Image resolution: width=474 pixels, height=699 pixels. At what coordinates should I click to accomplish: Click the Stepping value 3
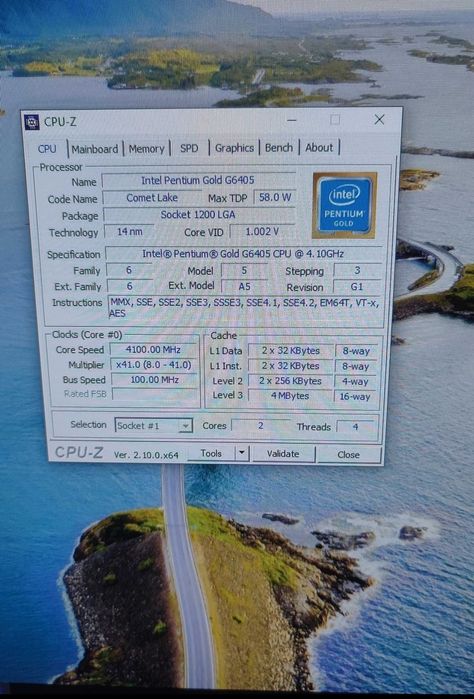357,271
